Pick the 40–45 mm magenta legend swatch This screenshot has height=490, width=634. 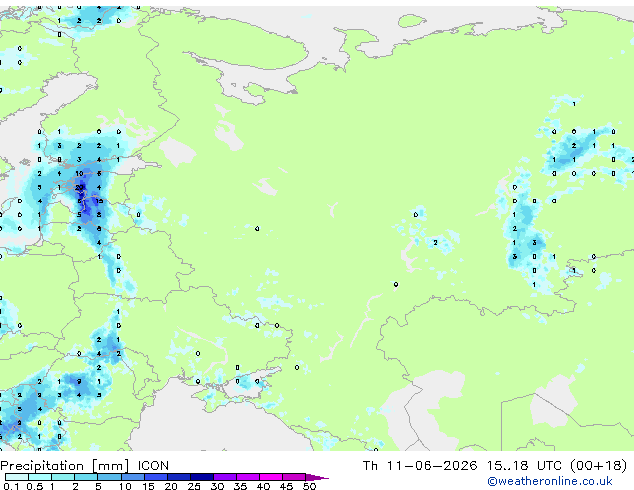[271, 477]
